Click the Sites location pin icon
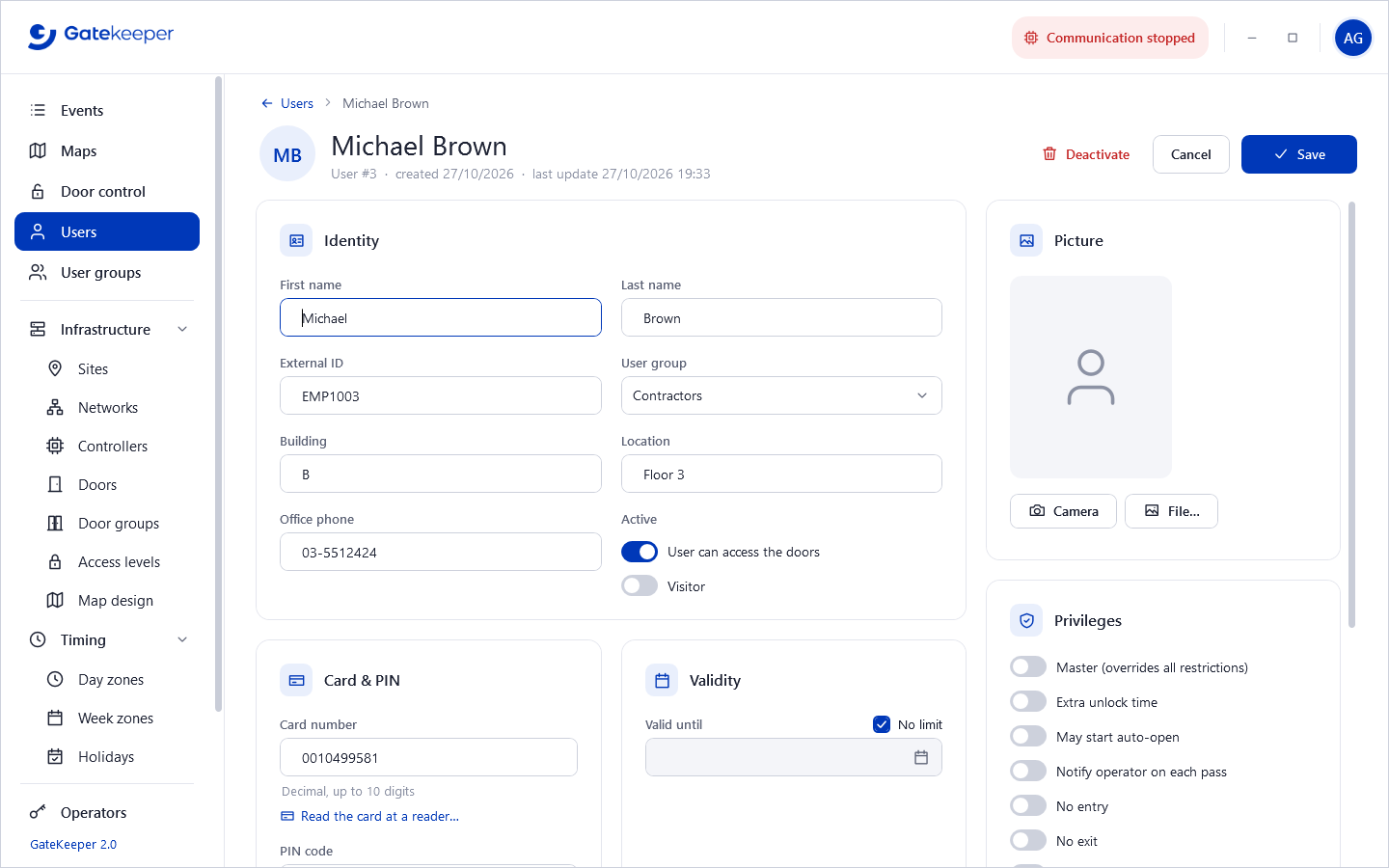This screenshot has width=1389, height=868. [55, 368]
